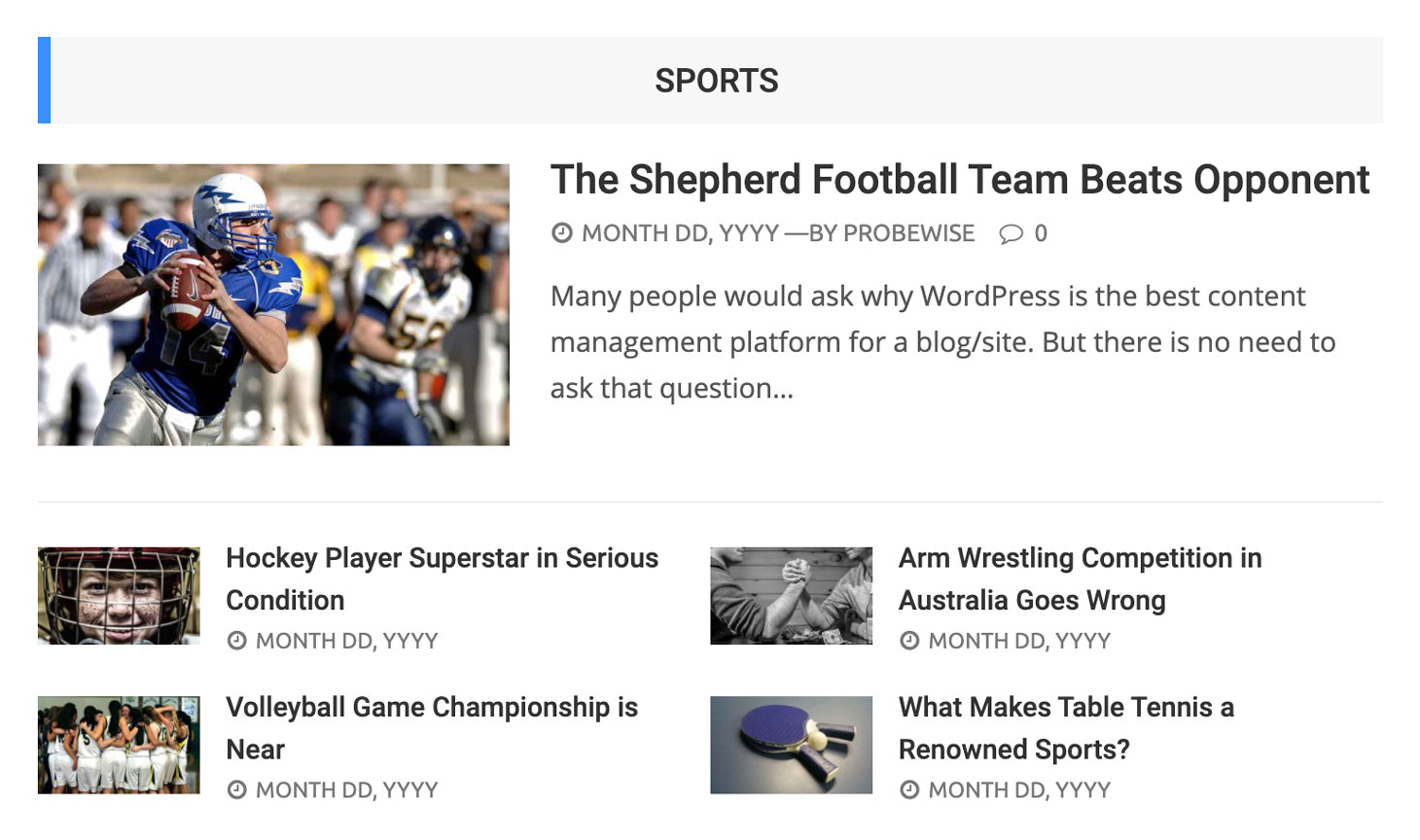Click clock icon under Volleyball Game article
Screen dimensions: 1420x840
pos(236,789)
